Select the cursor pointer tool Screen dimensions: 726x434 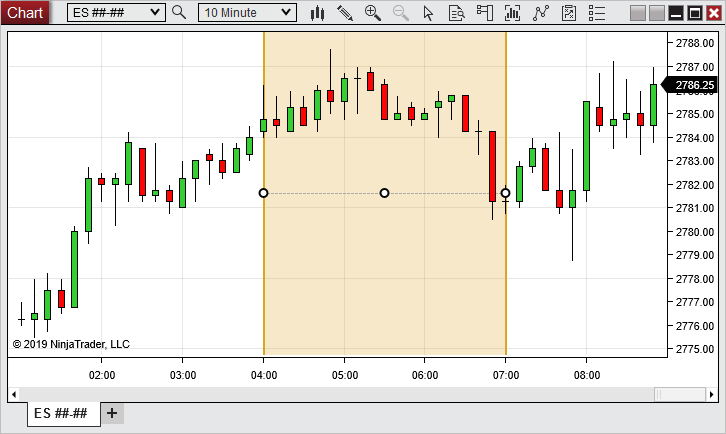tap(429, 13)
